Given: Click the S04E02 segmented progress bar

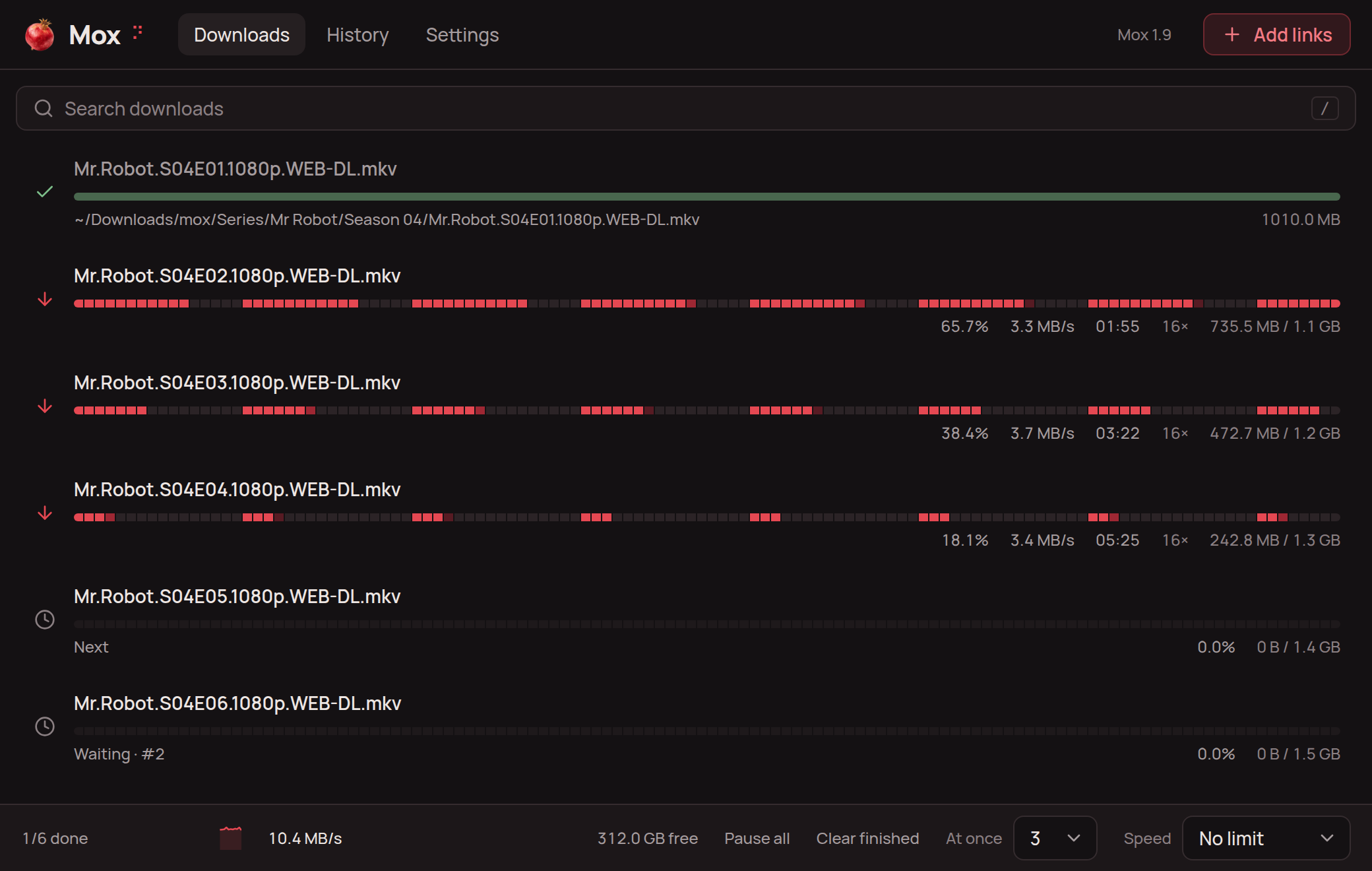Looking at the screenshot, I should (x=707, y=304).
